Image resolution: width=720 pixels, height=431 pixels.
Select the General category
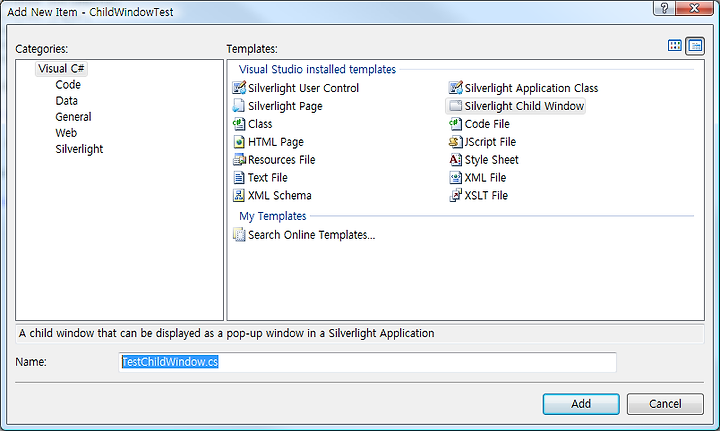click(73, 117)
